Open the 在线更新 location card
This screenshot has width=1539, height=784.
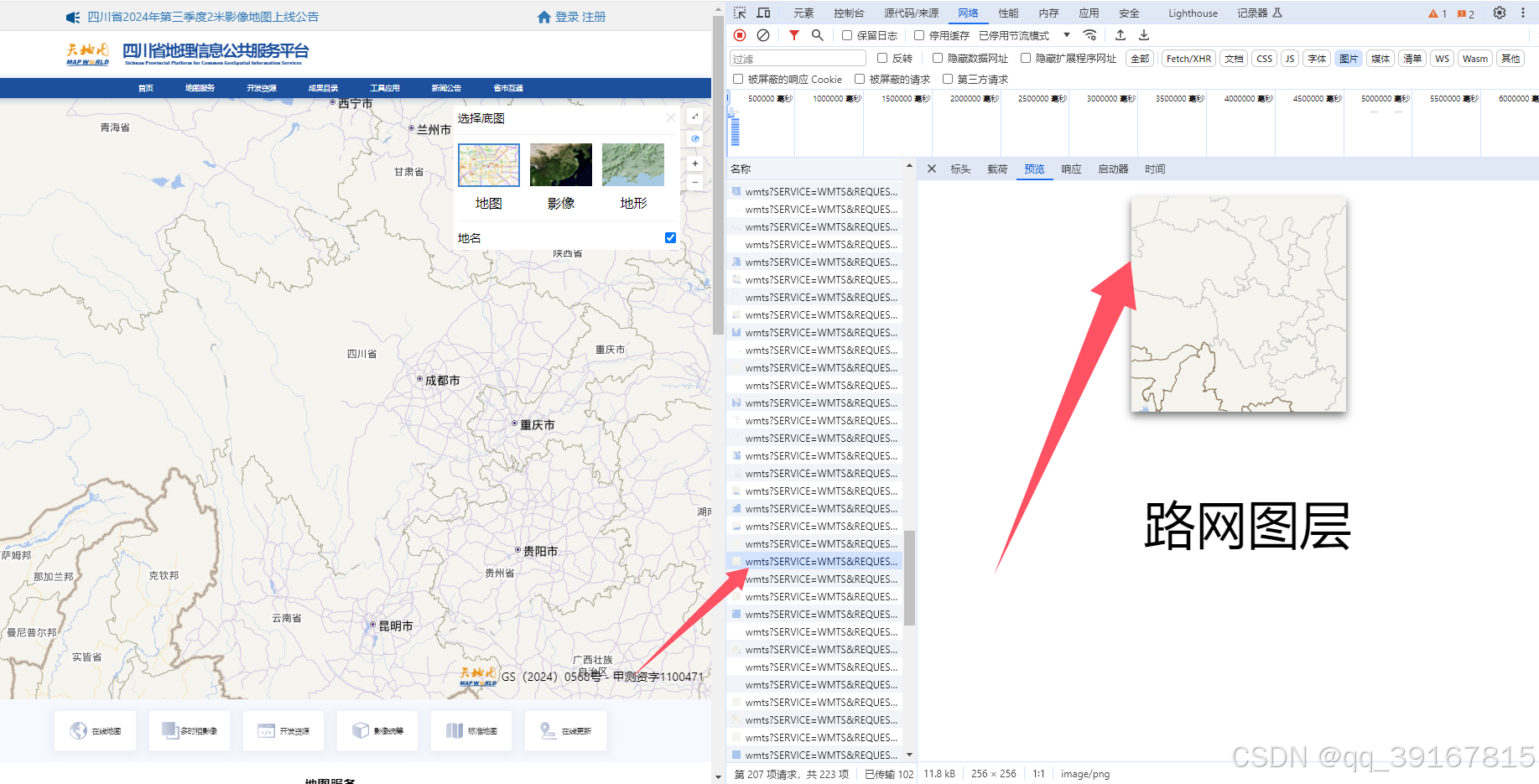click(x=565, y=730)
